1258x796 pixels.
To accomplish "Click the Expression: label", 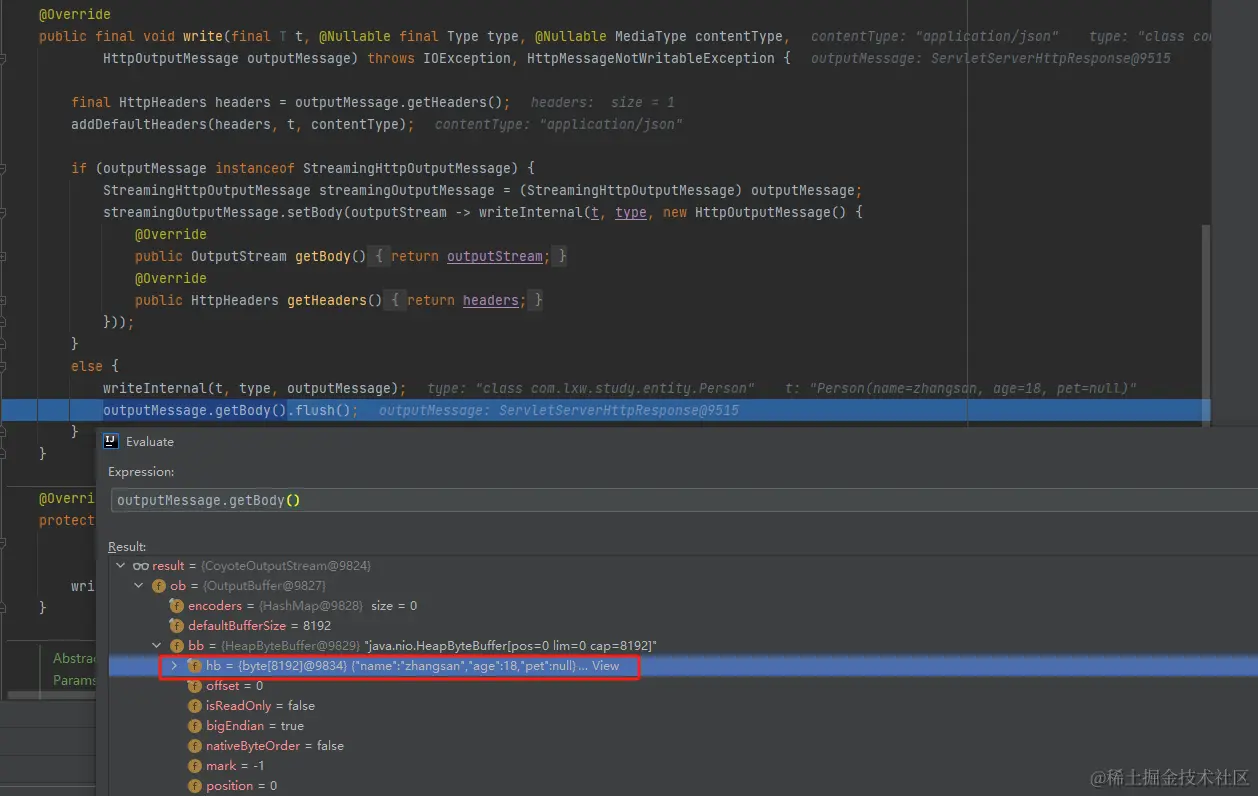I will coord(141,472).
